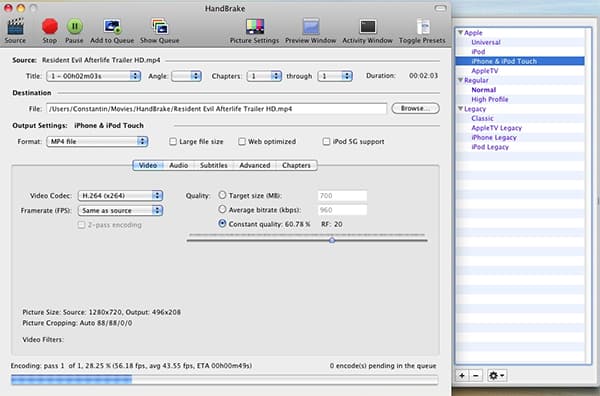Open the ending chapter dropdown after through

[335, 76]
